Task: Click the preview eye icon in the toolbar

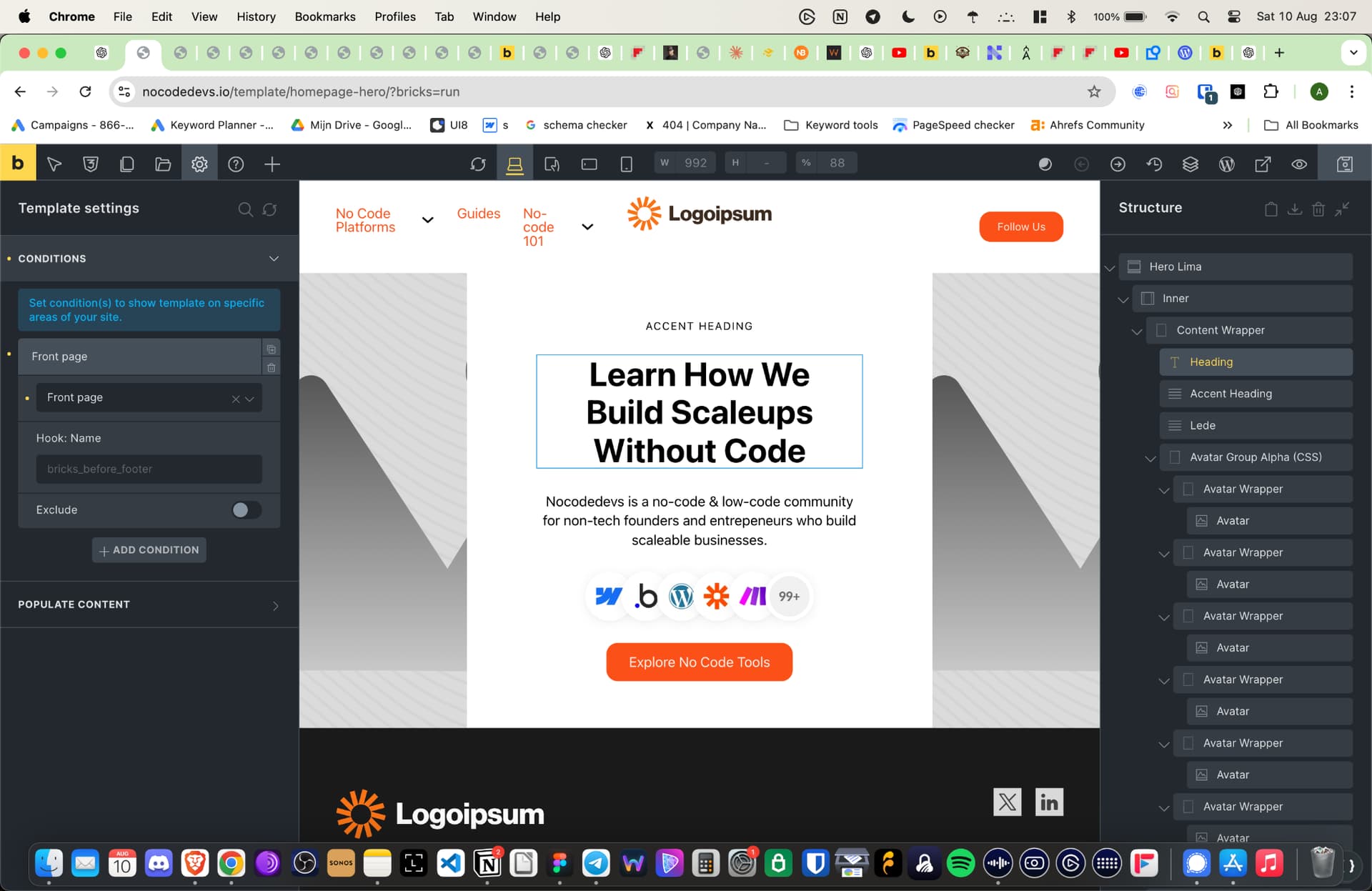Action: tap(1299, 164)
